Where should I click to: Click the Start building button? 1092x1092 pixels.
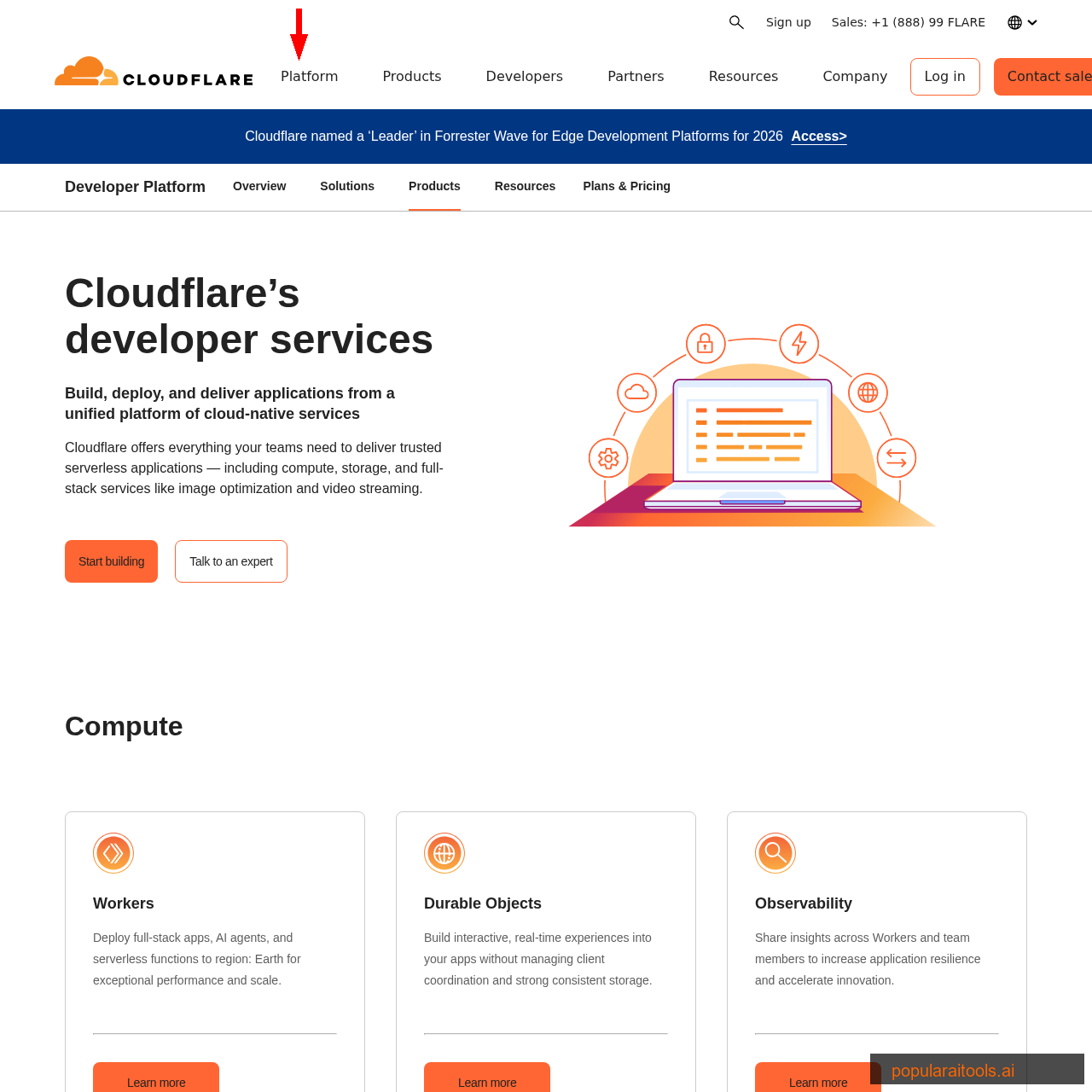111,561
